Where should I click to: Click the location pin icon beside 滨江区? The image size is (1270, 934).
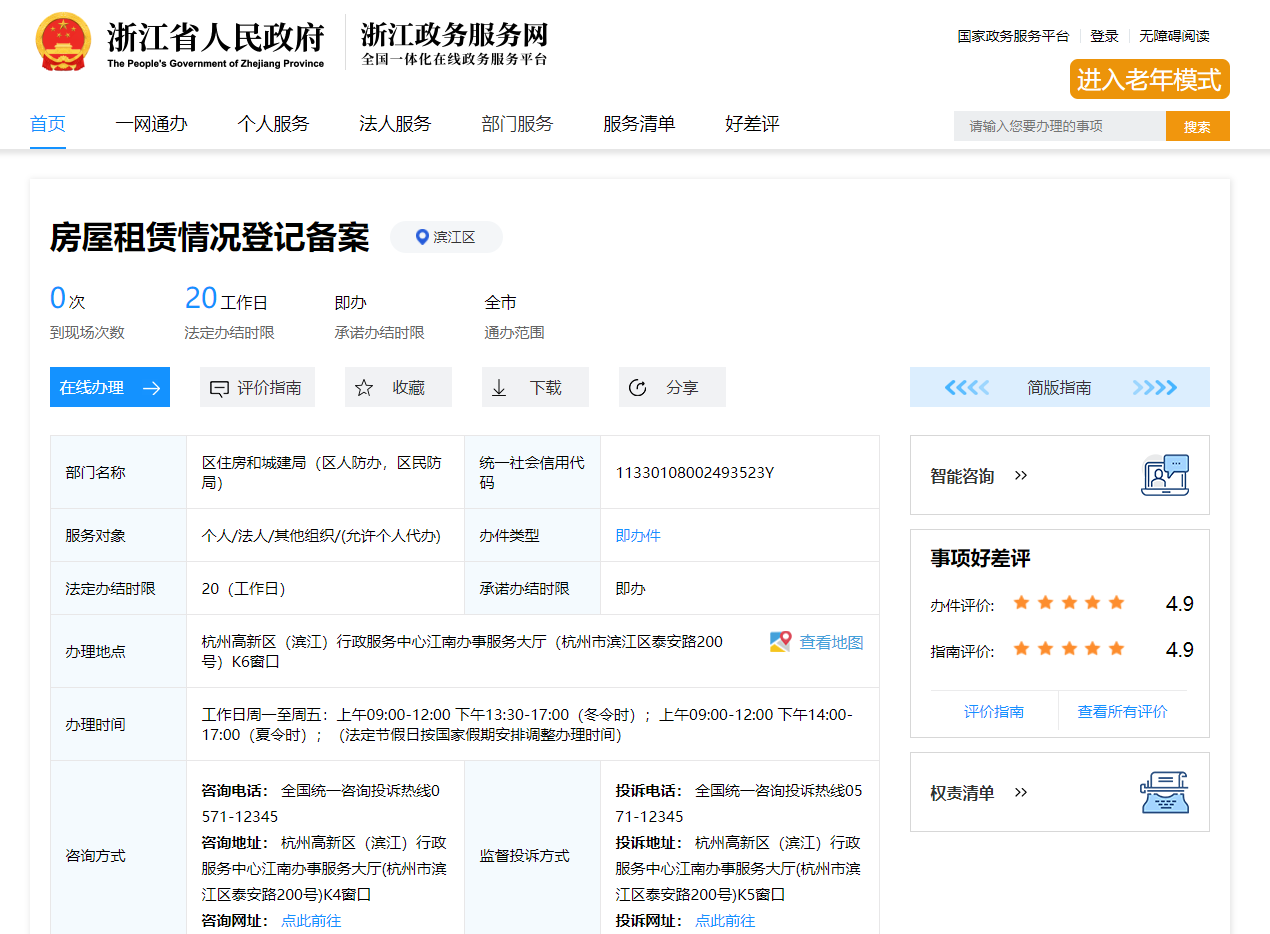pos(422,237)
